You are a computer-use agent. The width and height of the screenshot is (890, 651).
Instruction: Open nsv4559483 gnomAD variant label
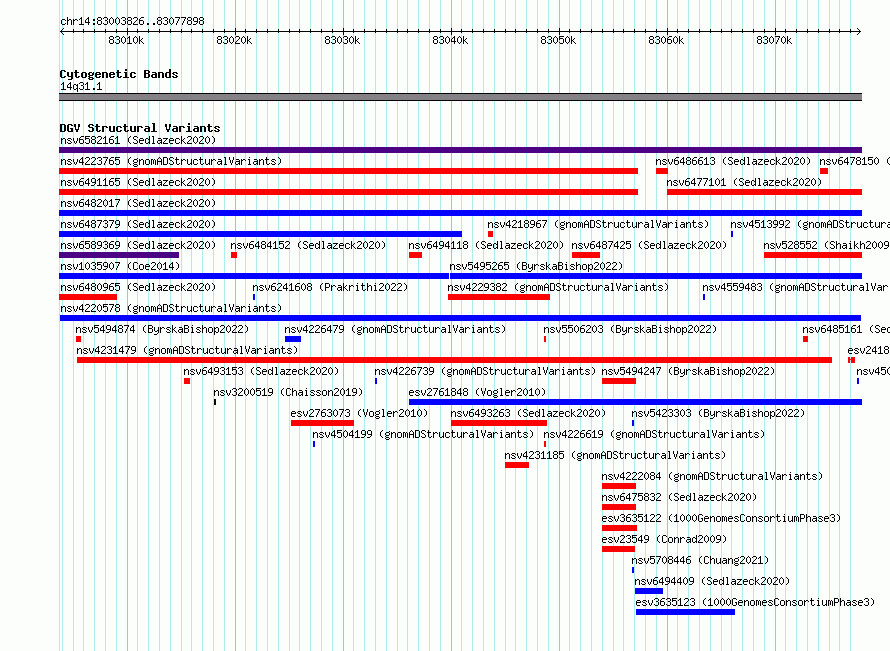(x=796, y=287)
